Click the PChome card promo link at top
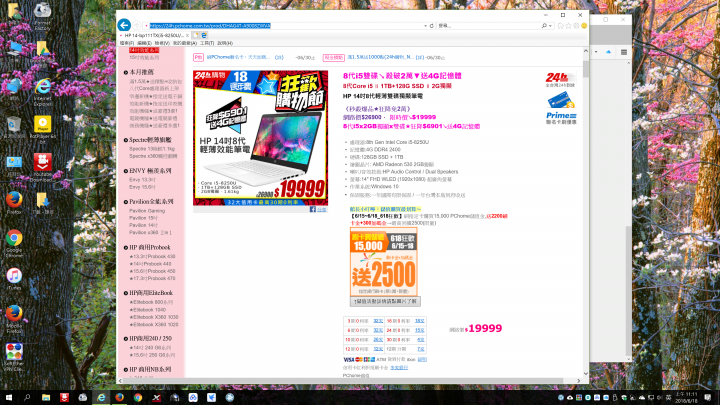 click(x=238, y=57)
